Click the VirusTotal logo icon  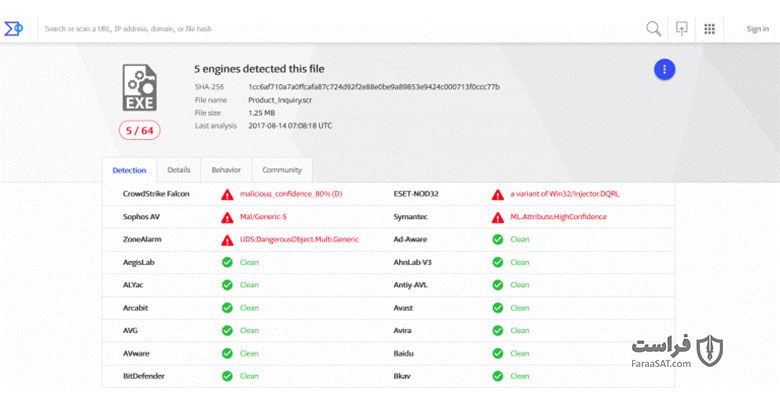tap(13, 29)
